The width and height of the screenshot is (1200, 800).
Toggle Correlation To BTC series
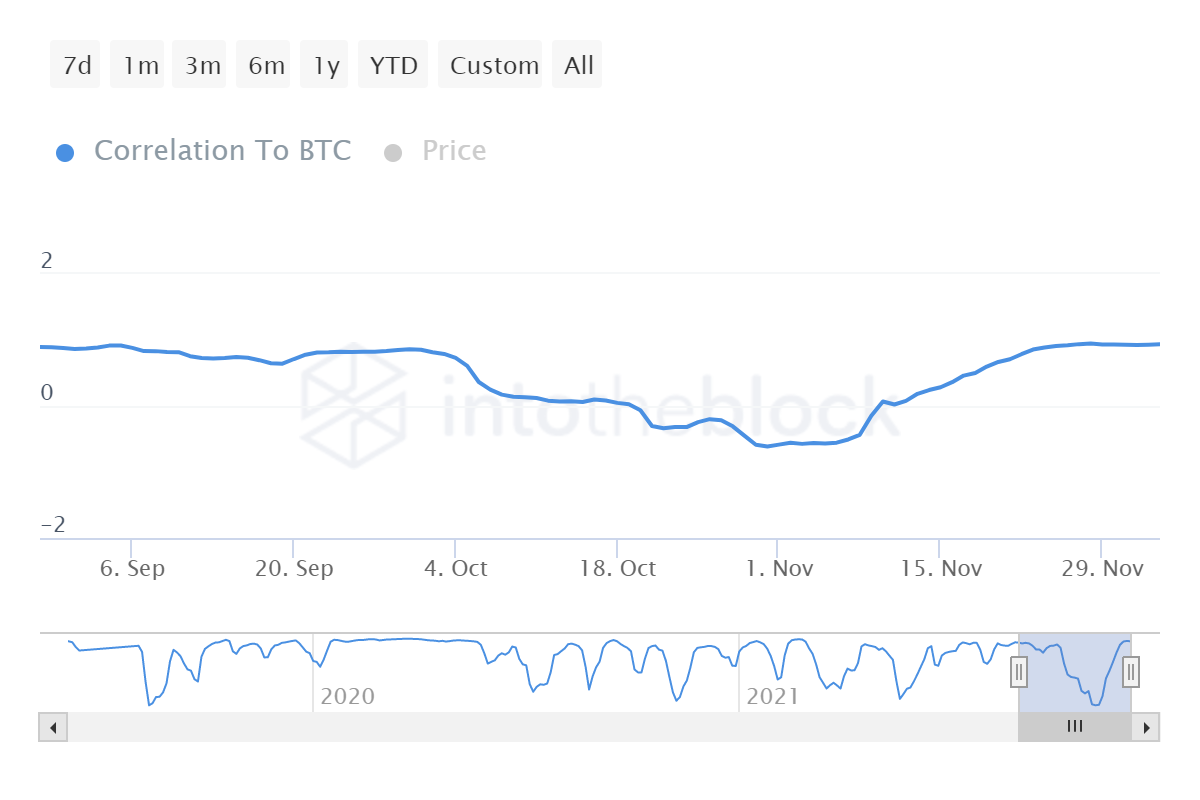(x=222, y=151)
